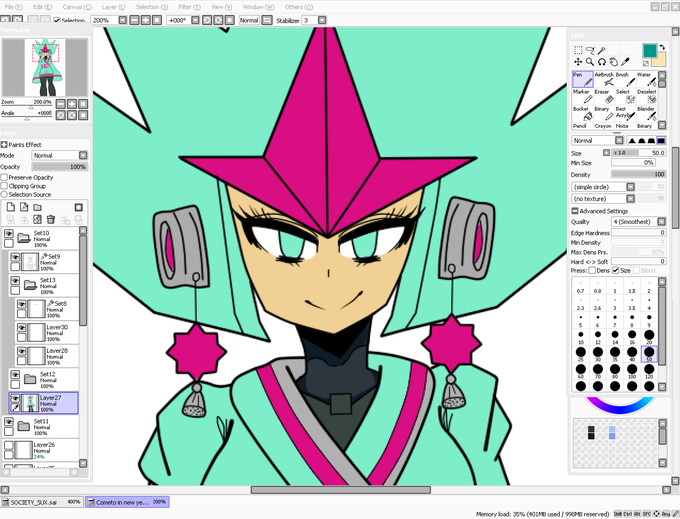This screenshot has width=680, height=519.
Task: Select the Eyedropper color picker tool
Action: [x=625, y=62]
